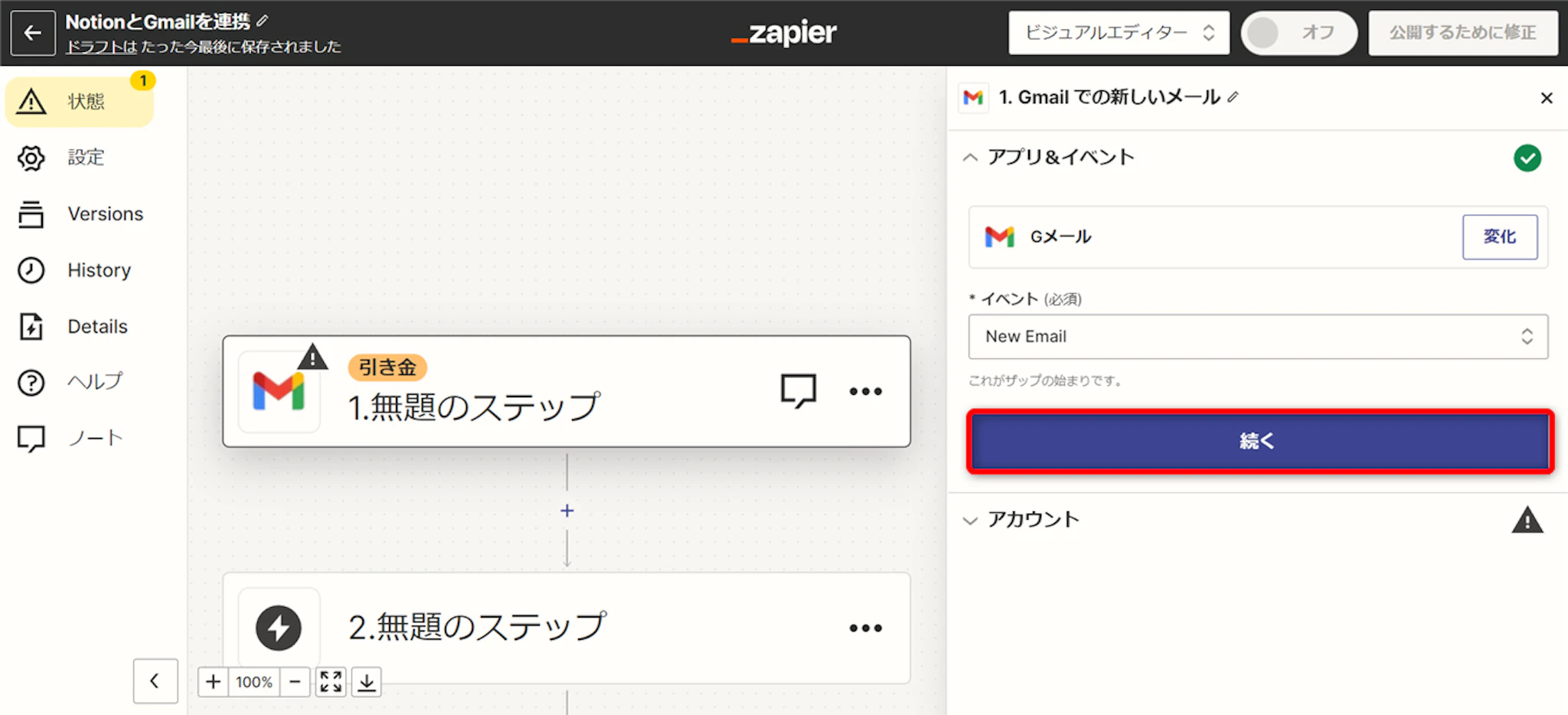
Task: Click 変化 button to change app
Action: pyautogui.click(x=1499, y=237)
